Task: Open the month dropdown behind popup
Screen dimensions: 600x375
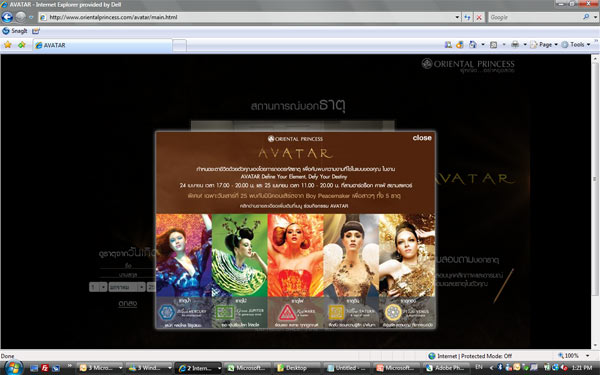Action: tap(127, 287)
